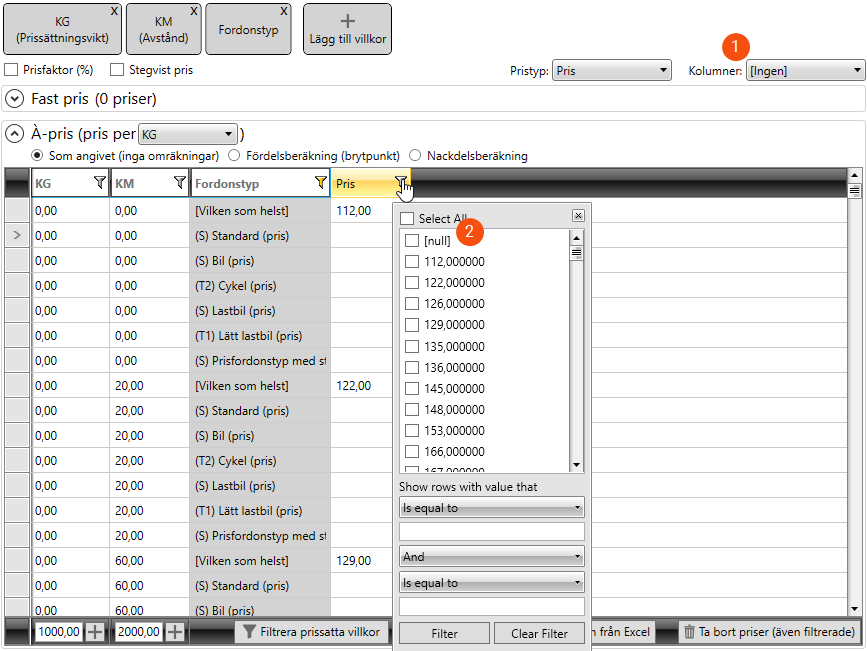
Task: Open the And/Or operator dropdown
Action: click(x=491, y=557)
